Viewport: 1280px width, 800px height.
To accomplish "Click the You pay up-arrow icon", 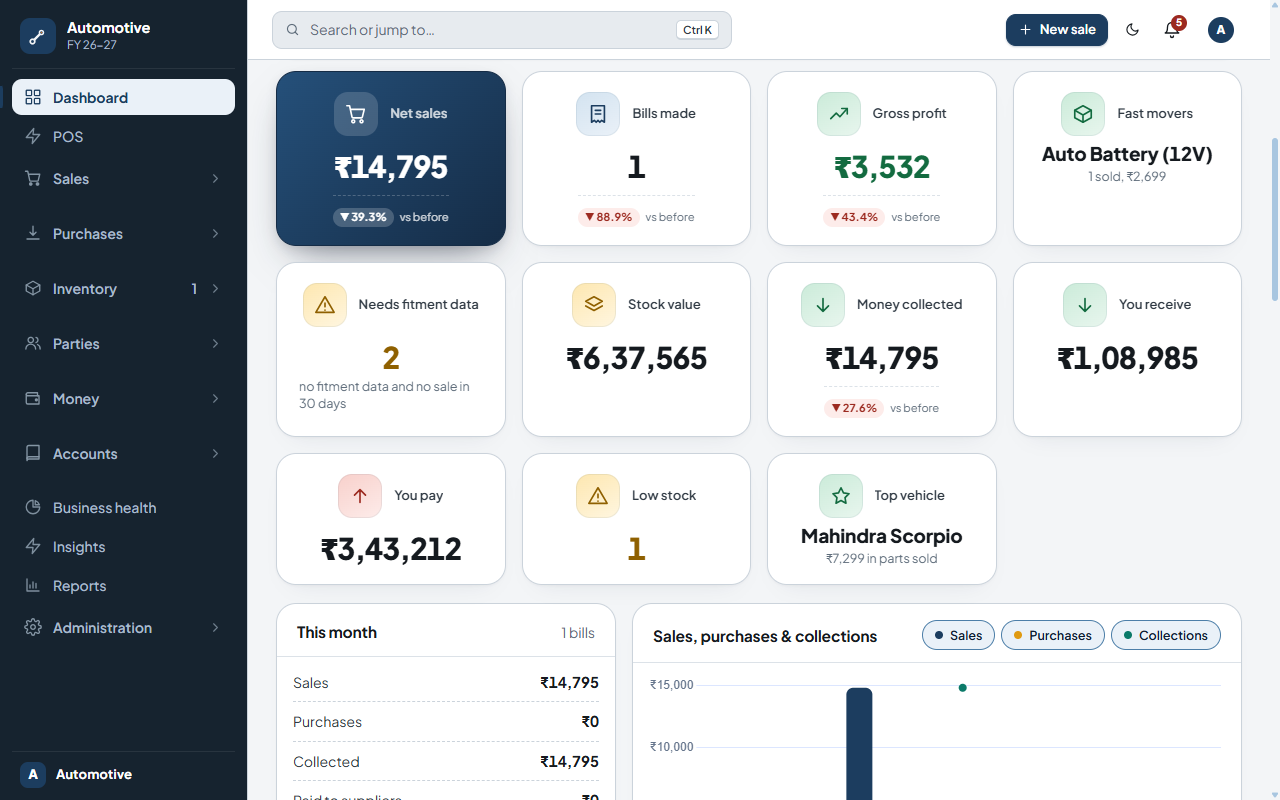I will click(x=360, y=496).
